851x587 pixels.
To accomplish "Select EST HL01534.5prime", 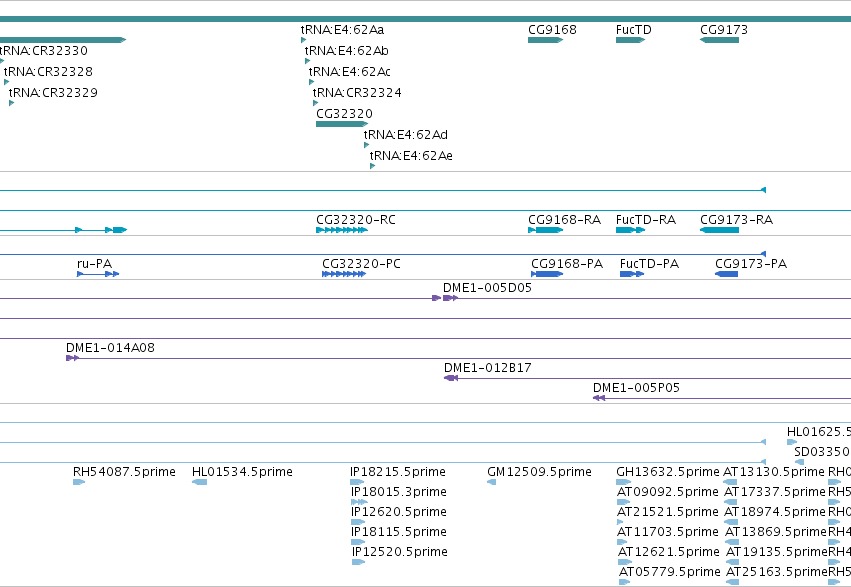I will click(x=199, y=482).
